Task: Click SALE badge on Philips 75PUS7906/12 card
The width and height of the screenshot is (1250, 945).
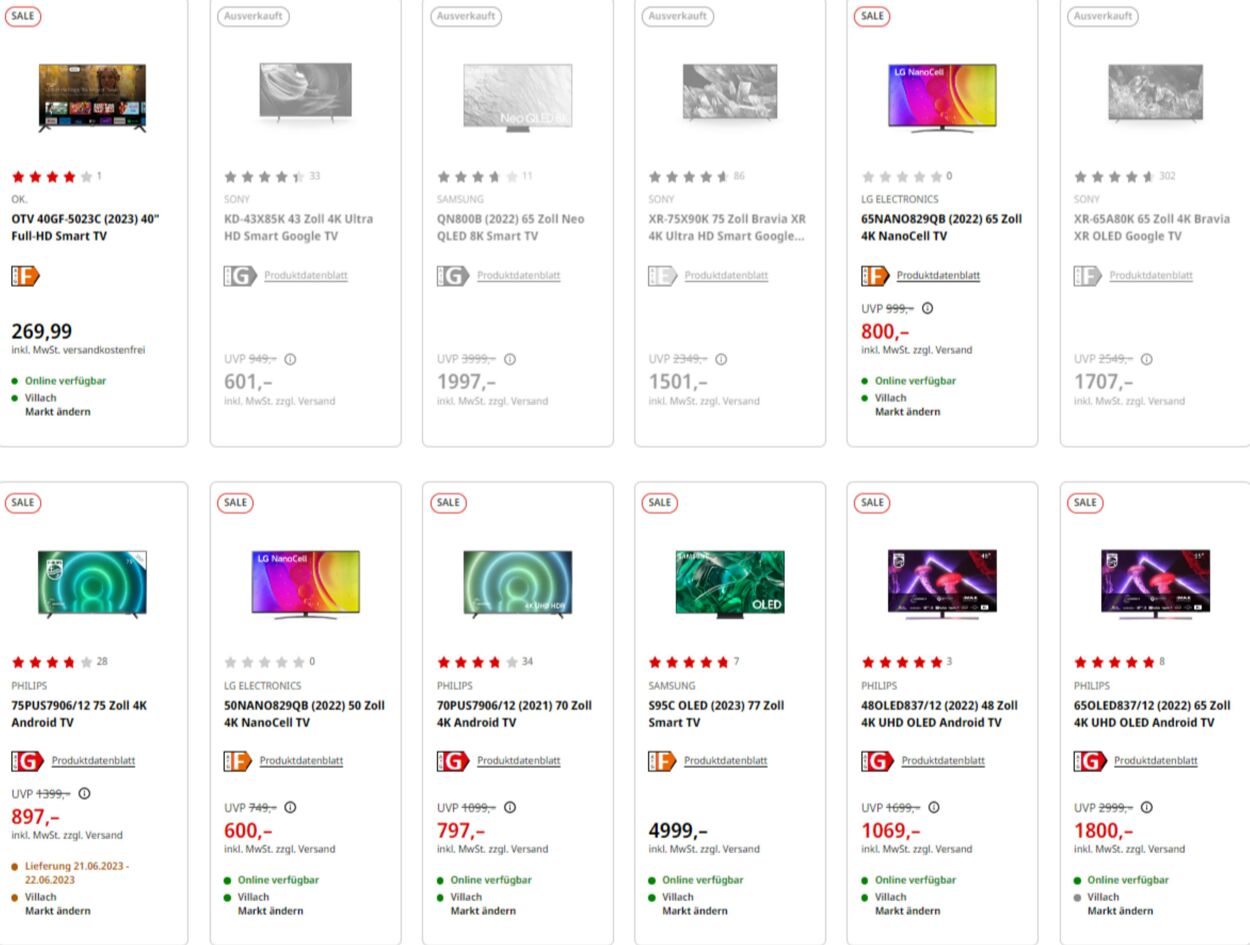Action: click(x=22, y=502)
